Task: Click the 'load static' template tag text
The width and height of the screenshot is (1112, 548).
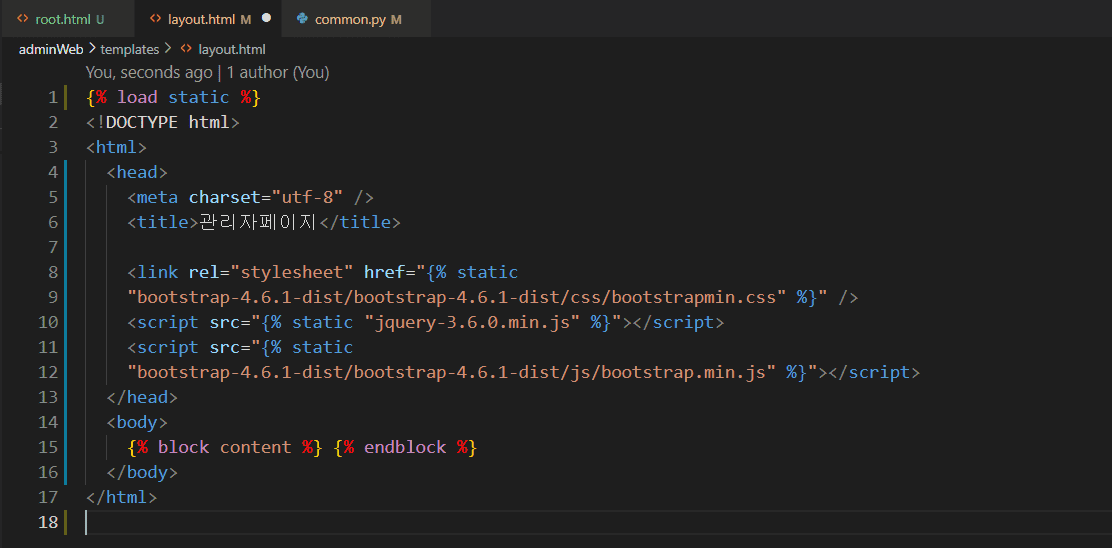Action: point(173,98)
